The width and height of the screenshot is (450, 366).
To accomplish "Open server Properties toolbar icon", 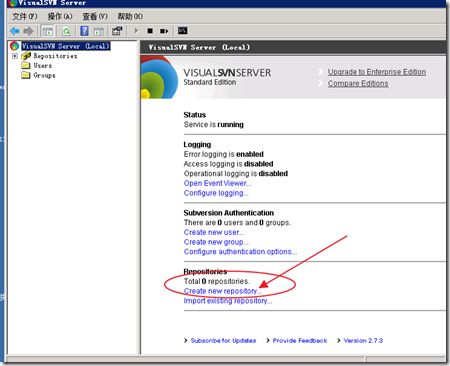I will pyautogui.click(x=117, y=31).
